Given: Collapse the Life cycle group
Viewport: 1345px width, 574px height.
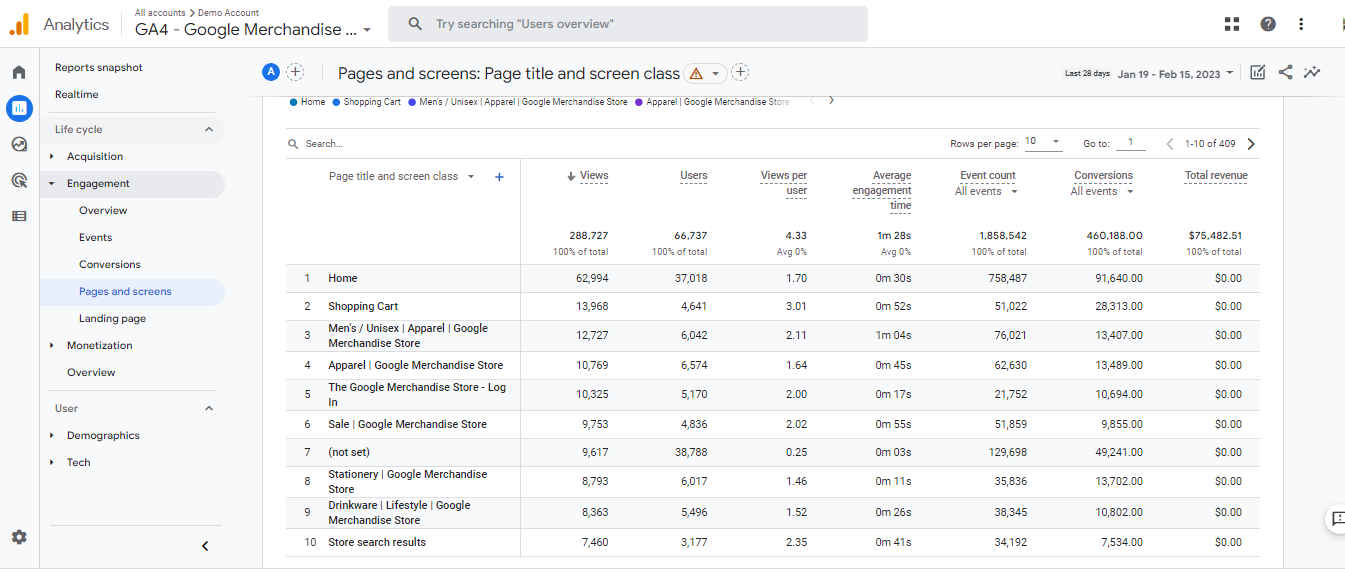Looking at the screenshot, I should pyautogui.click(x=209, y=129).
